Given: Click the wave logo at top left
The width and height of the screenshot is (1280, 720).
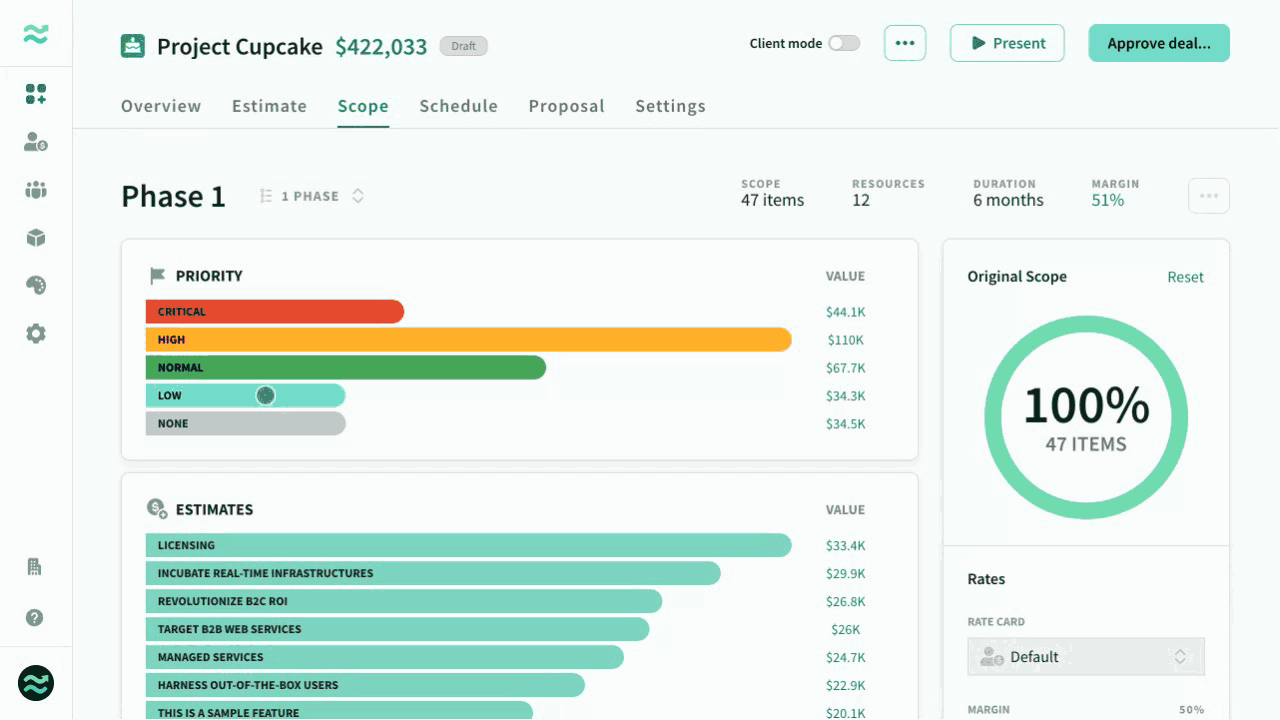Looking at the screenshot, I should pos(36,34).
